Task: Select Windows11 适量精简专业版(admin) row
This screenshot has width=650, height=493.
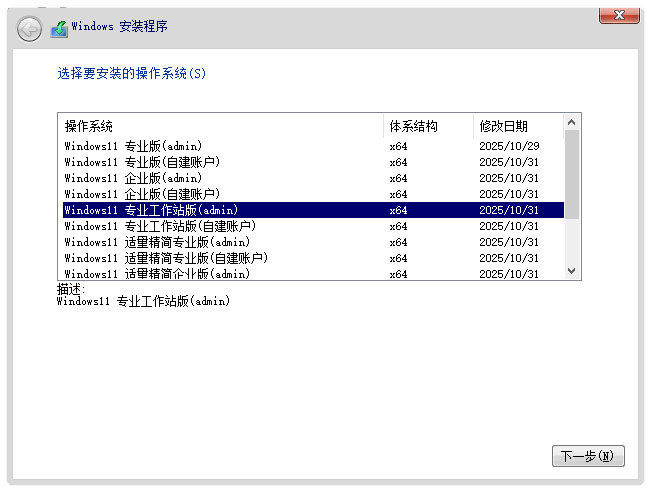Action: [x=157, y=242]
